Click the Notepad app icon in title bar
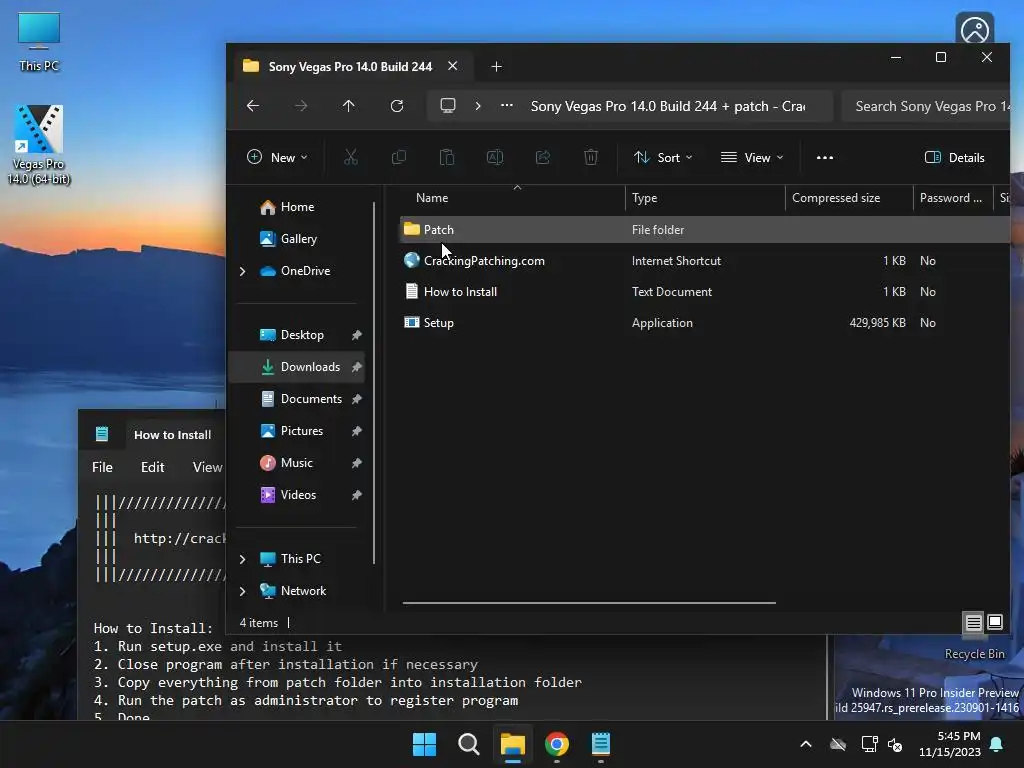Image resolution: width=1024 pixels, height=768 pixels. (x=102, y=434)
